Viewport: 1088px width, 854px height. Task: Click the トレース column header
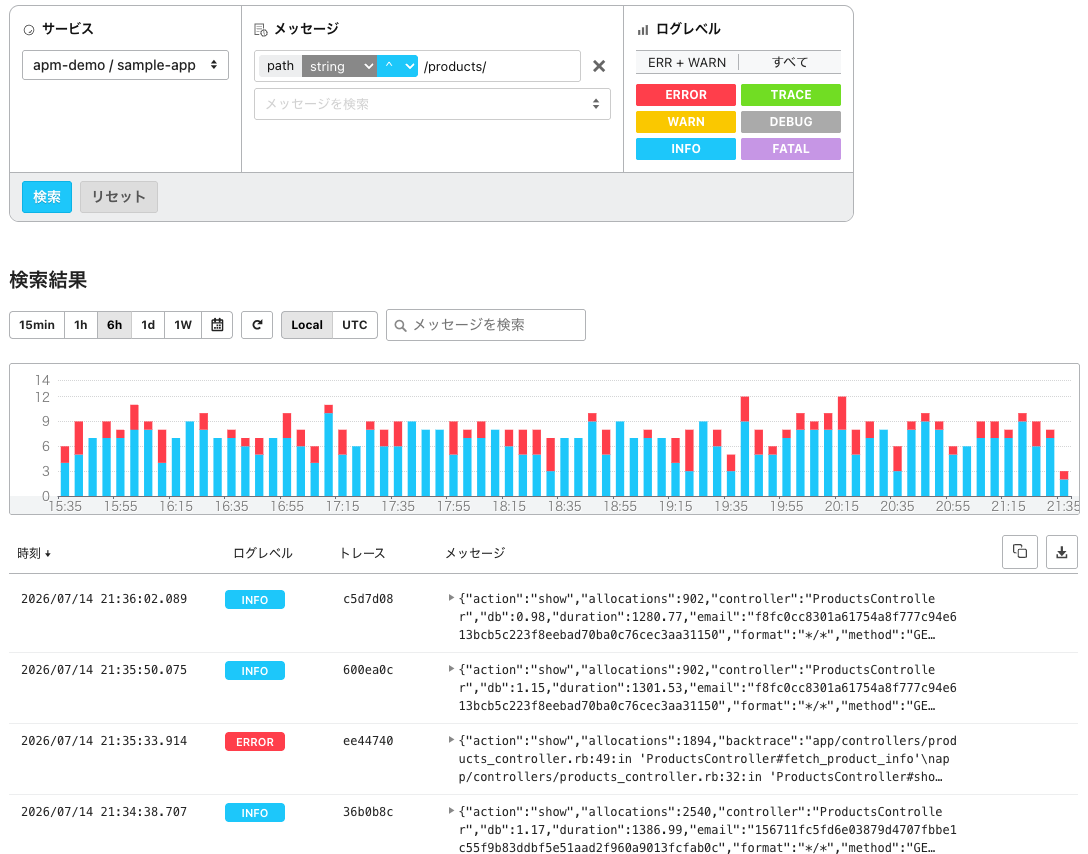click(362, 553)
